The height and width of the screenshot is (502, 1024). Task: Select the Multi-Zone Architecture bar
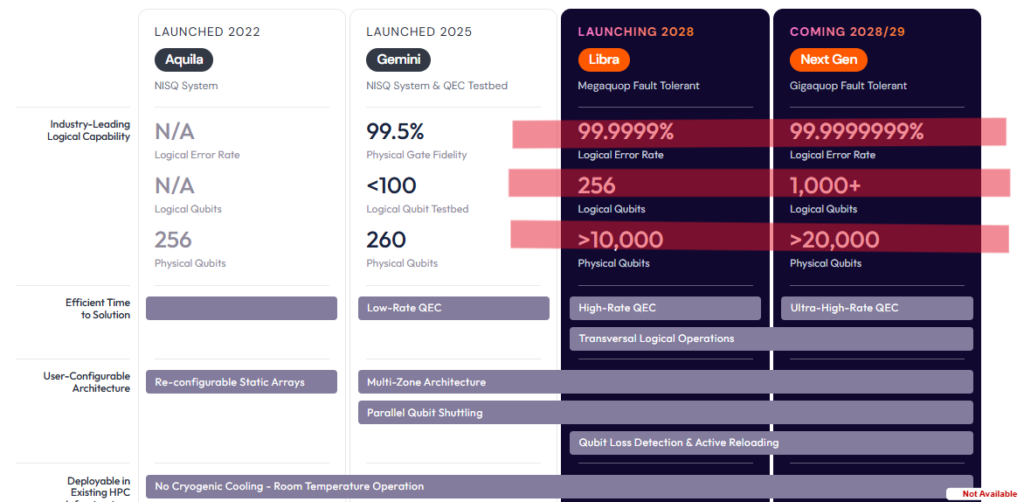(665, 382)
